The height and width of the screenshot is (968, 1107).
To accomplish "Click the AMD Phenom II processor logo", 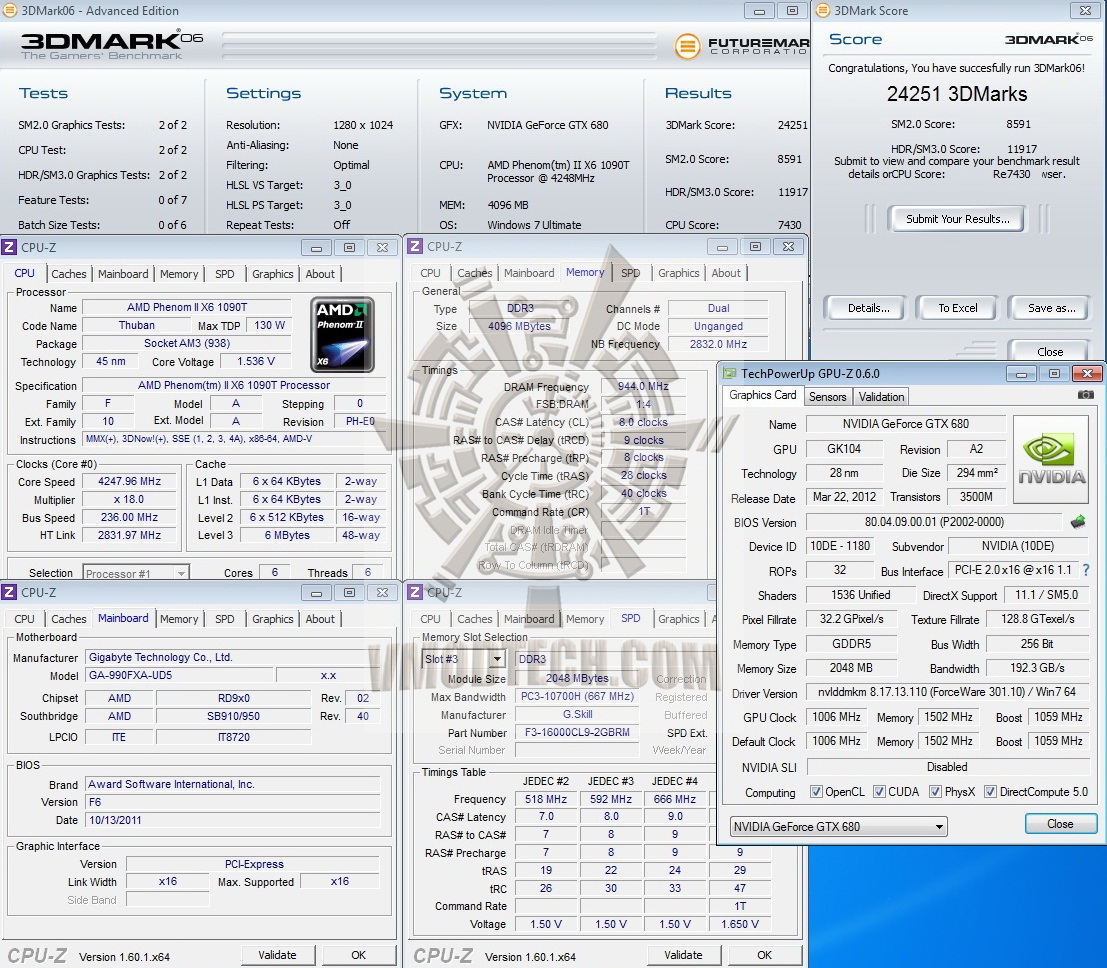I will [342, 334].
